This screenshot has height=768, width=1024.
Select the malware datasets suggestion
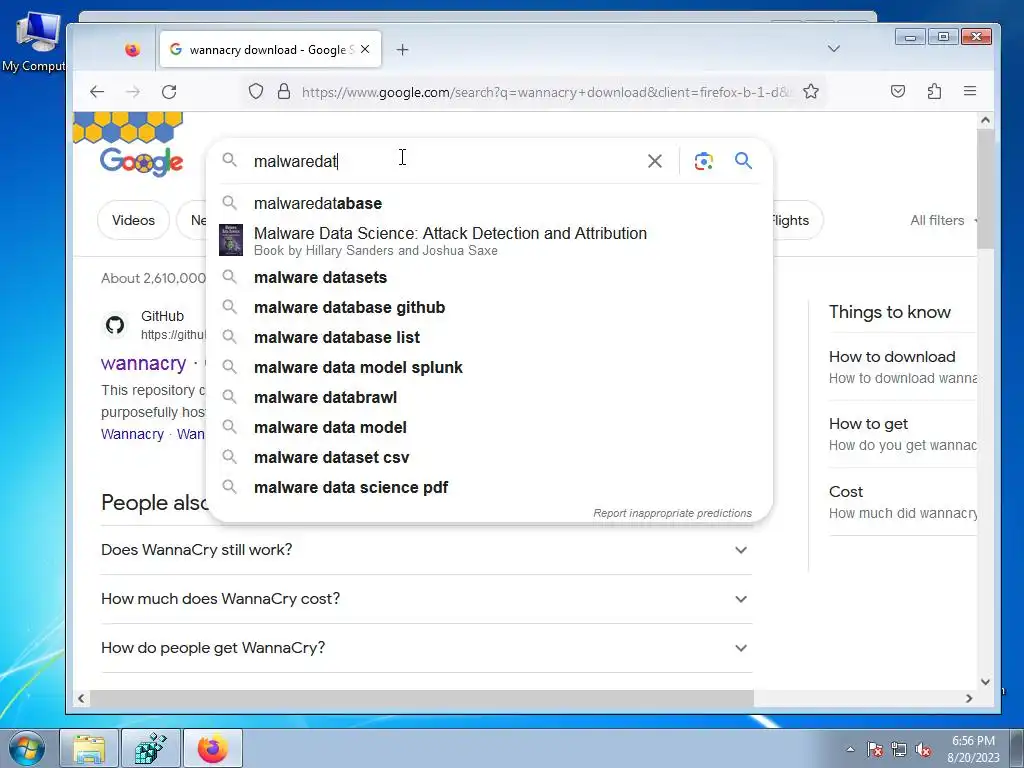tap(488, 278)
